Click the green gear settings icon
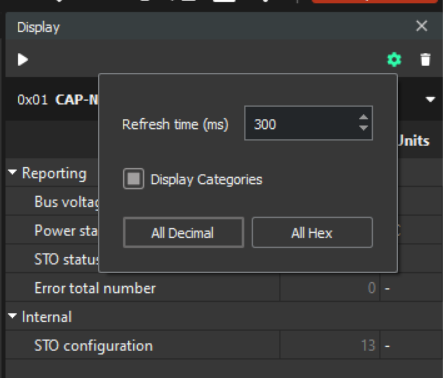The image size is (443, 378). 394,60
